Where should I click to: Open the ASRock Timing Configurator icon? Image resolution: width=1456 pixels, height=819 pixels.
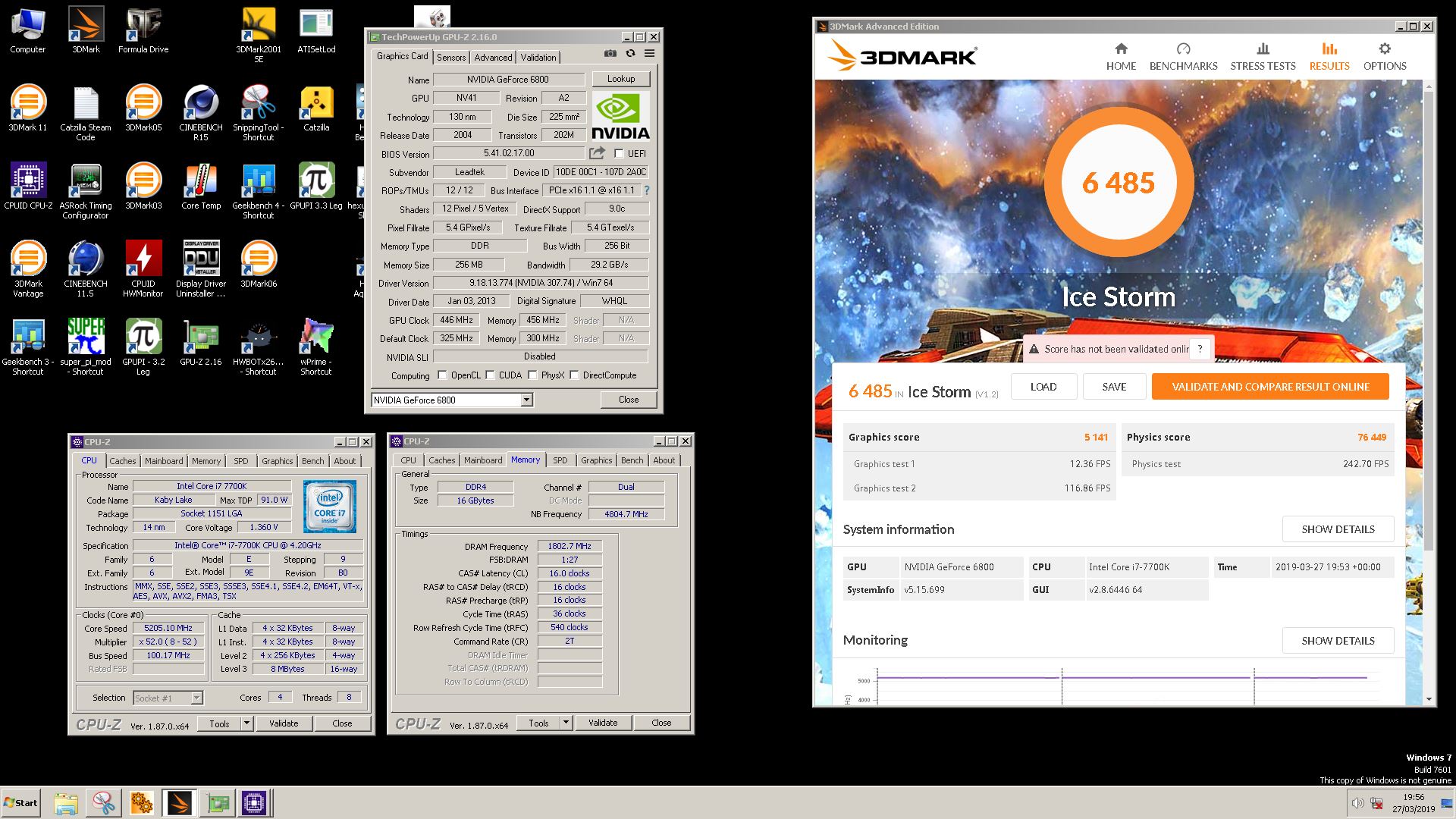(x=86, y=191)
